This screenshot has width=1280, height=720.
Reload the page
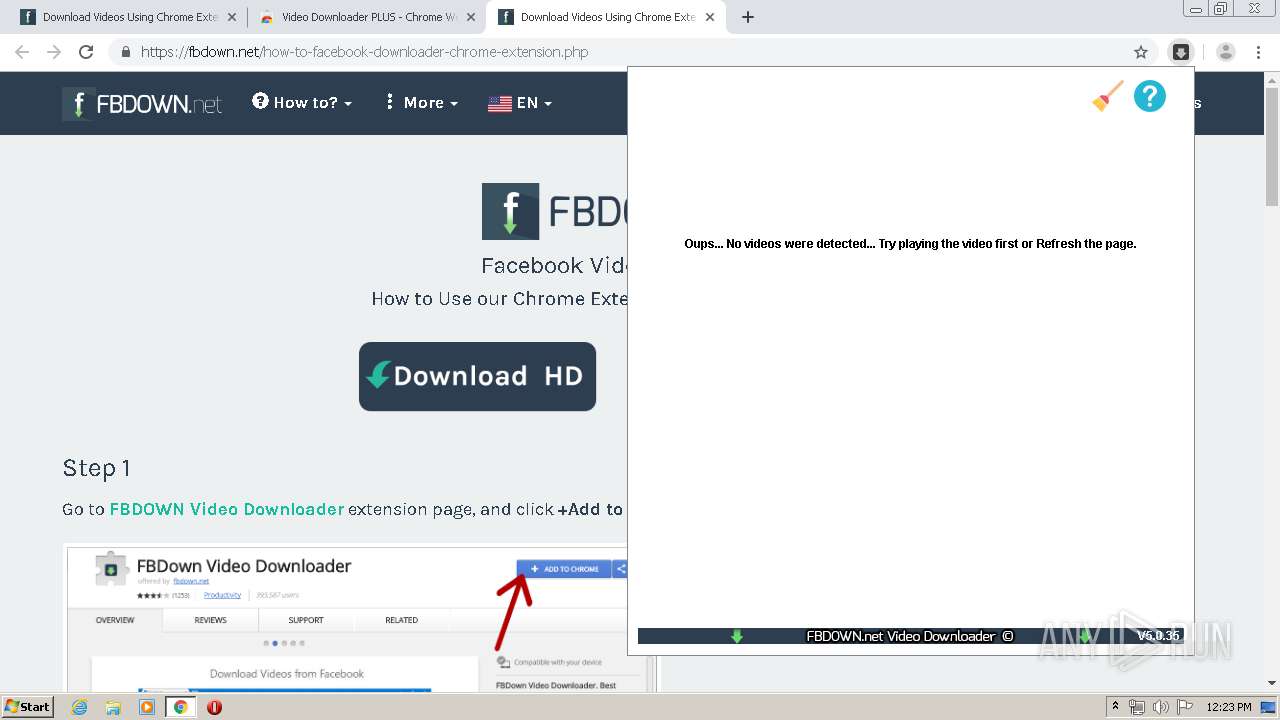pos(86,52)
